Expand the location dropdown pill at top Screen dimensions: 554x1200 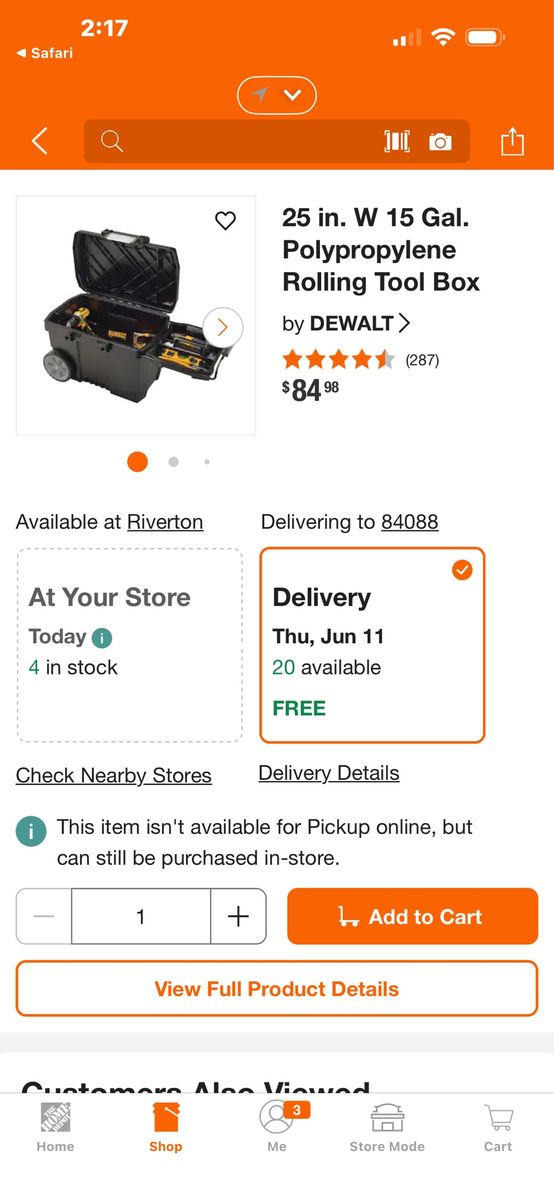click(277, 95)
